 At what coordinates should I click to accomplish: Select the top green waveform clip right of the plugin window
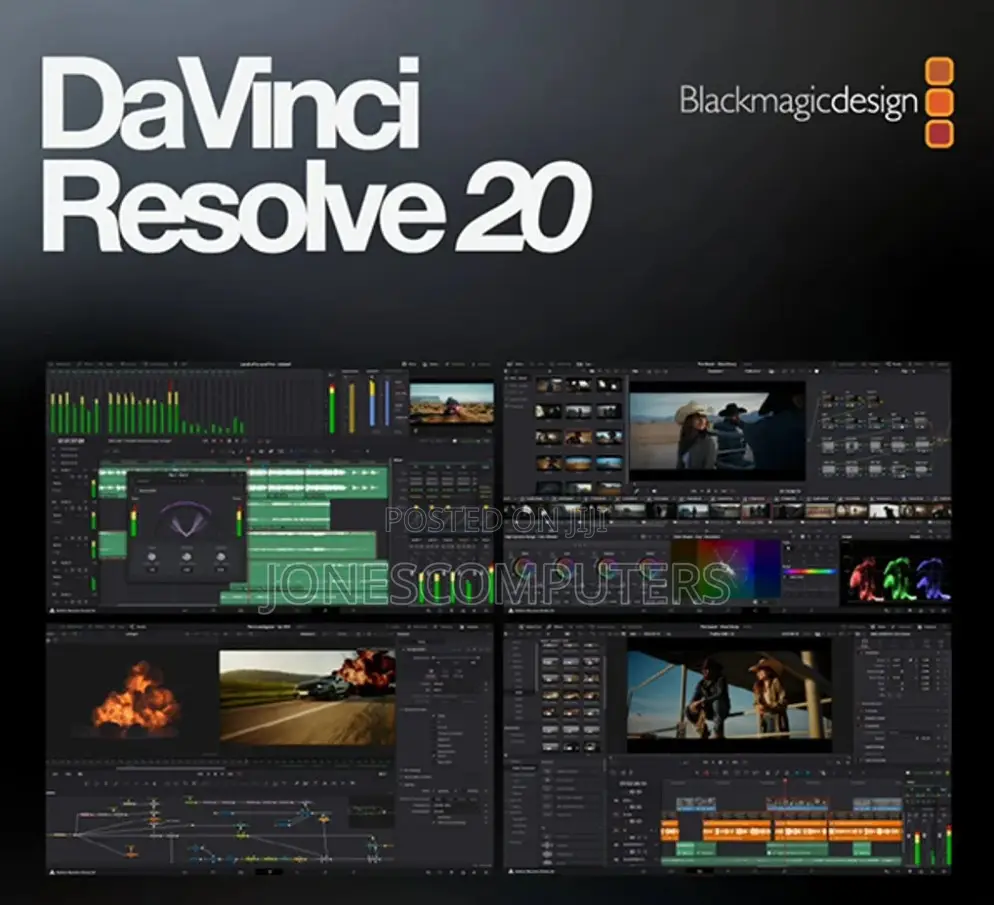(x=317, y=481)
